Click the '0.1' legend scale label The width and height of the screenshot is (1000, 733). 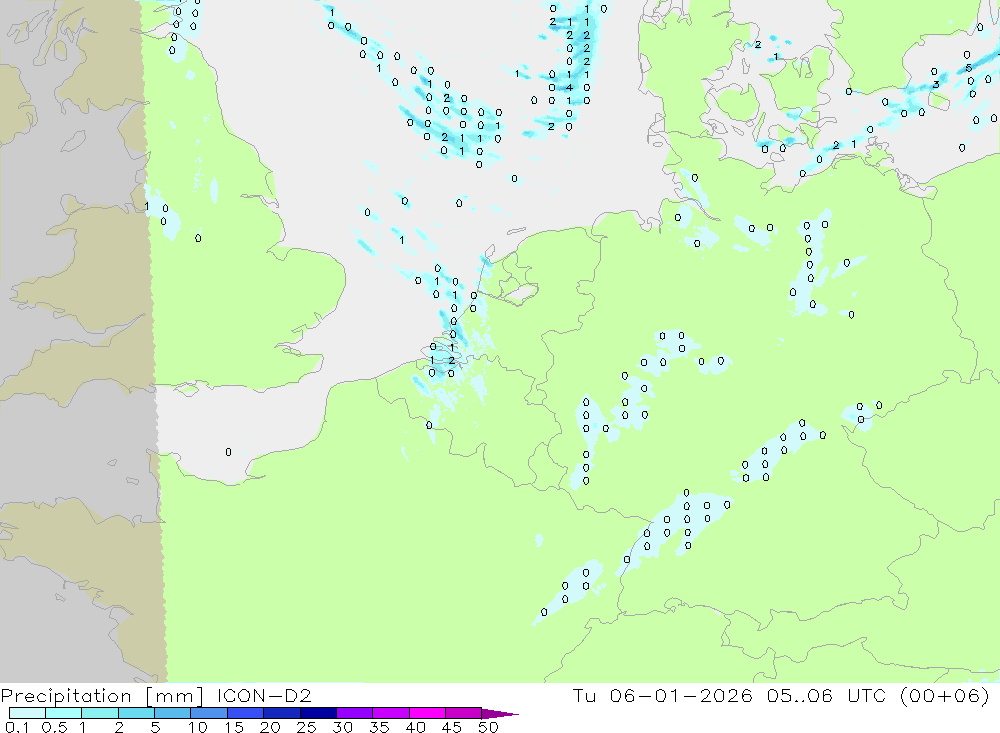coord(17,727)
